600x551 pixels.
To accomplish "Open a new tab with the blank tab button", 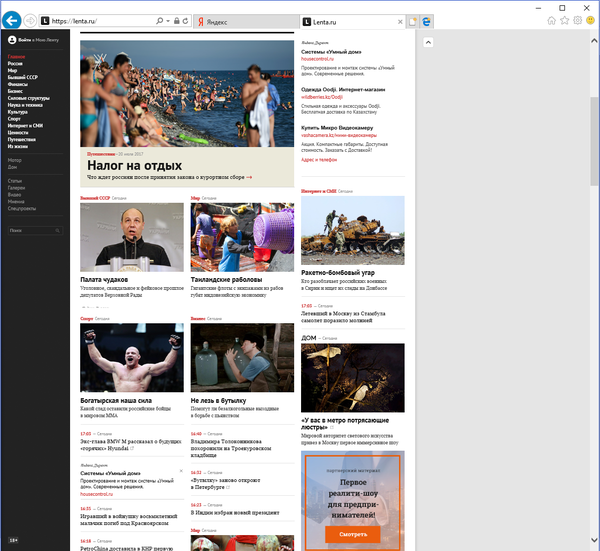I will coord(411,20).
